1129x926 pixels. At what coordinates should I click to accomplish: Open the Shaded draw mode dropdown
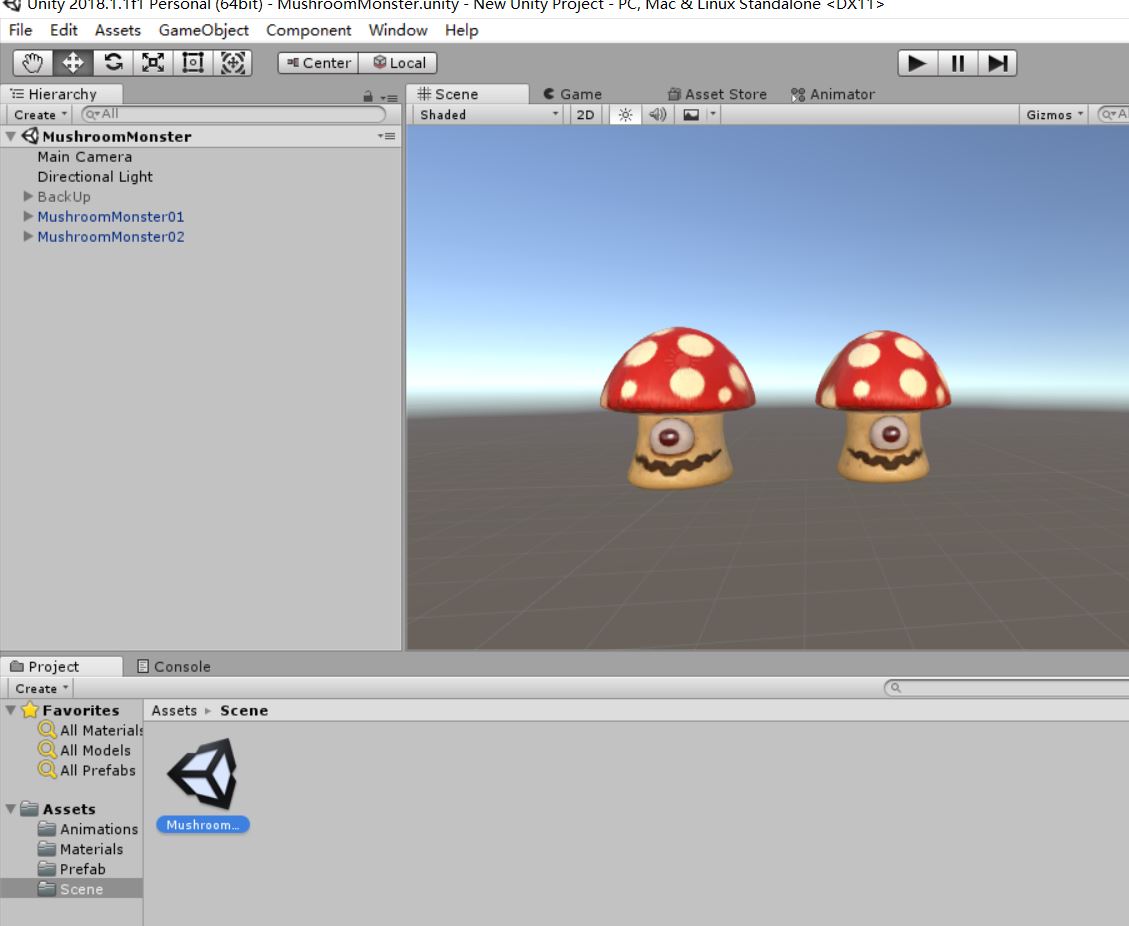tap(485, 114)
